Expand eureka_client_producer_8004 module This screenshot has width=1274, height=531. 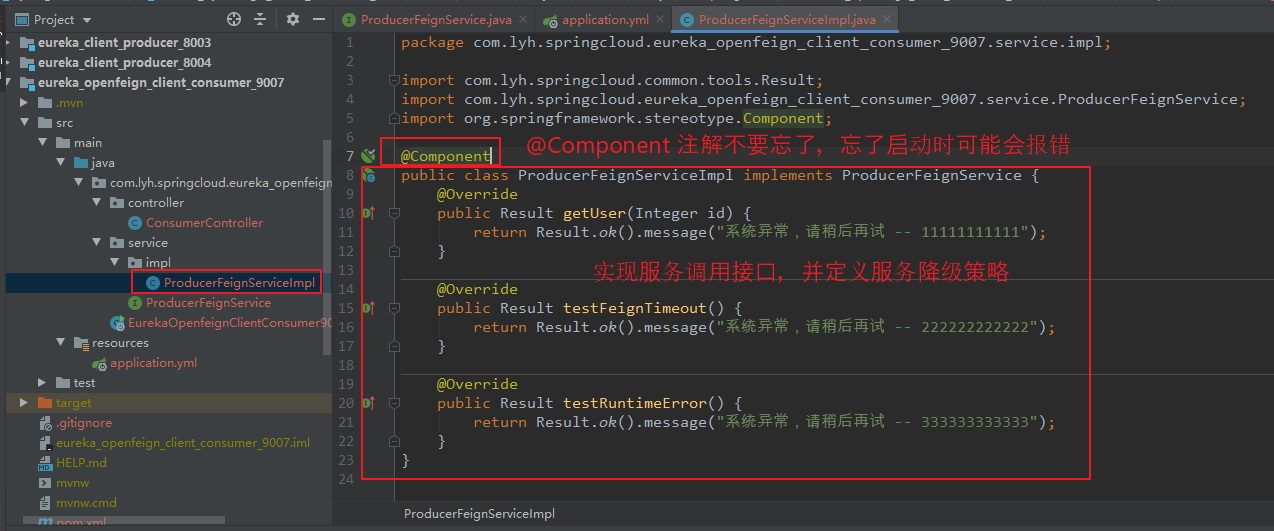tap(10, 63)
